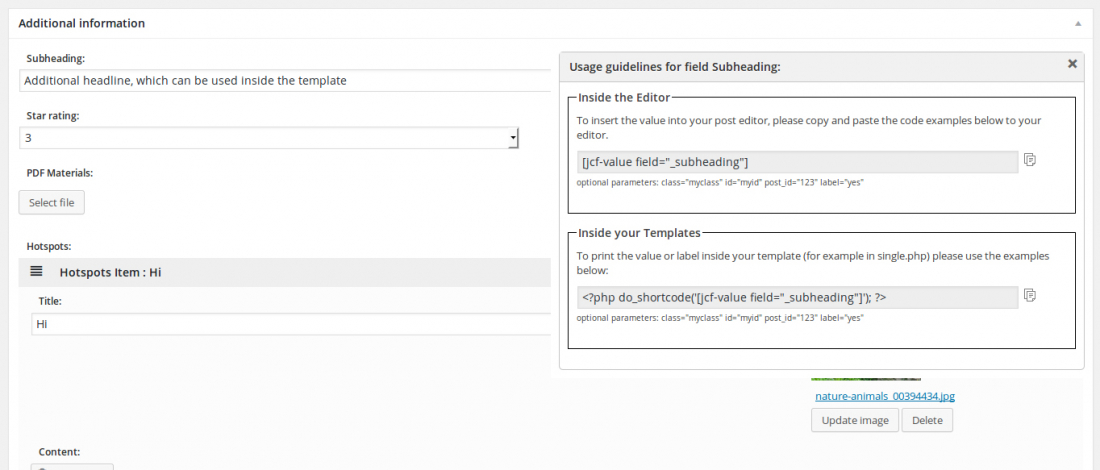The image size is (1100, 470).
Task: Click the Content label
Action: click(x=59, y=452)
